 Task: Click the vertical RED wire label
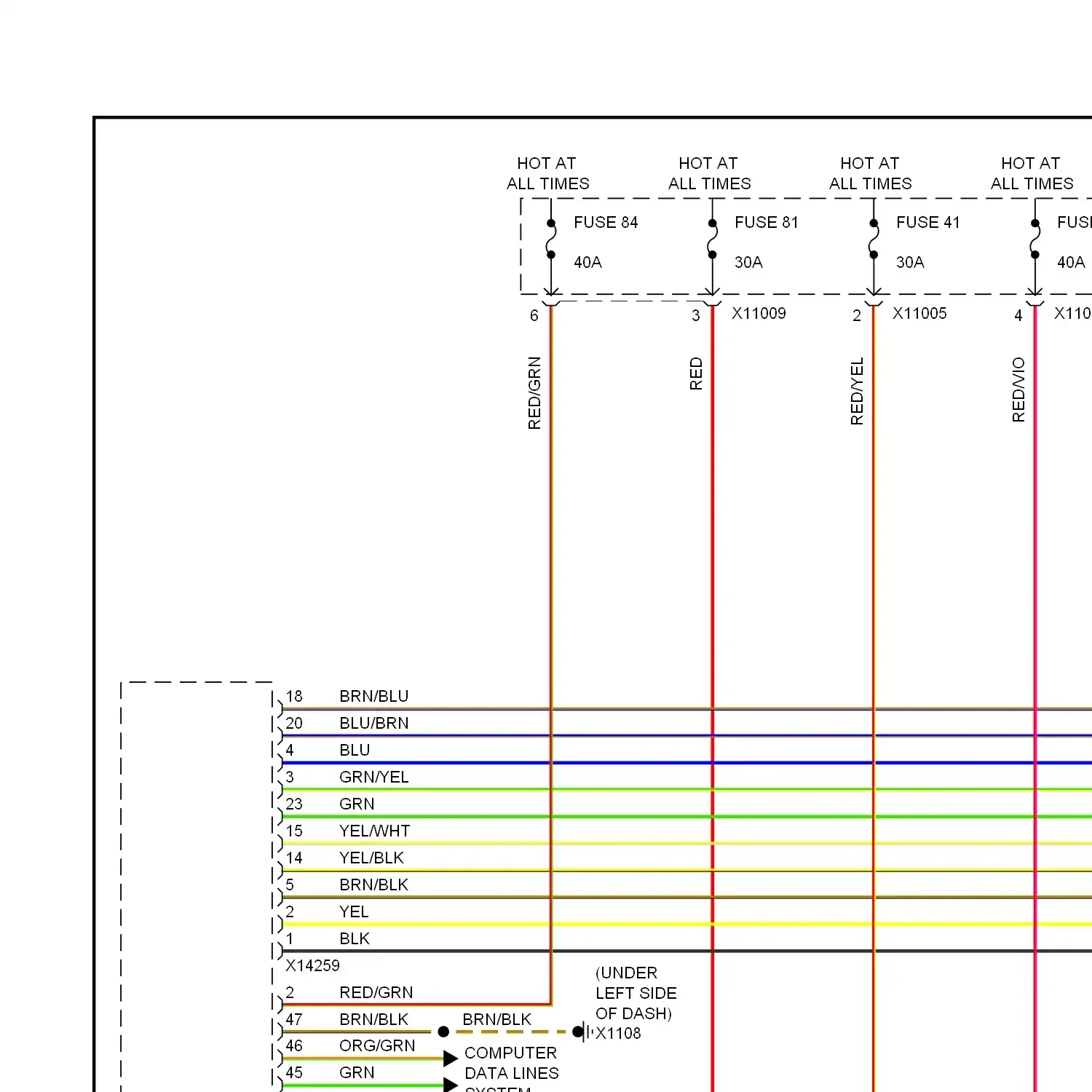point(696,373)
